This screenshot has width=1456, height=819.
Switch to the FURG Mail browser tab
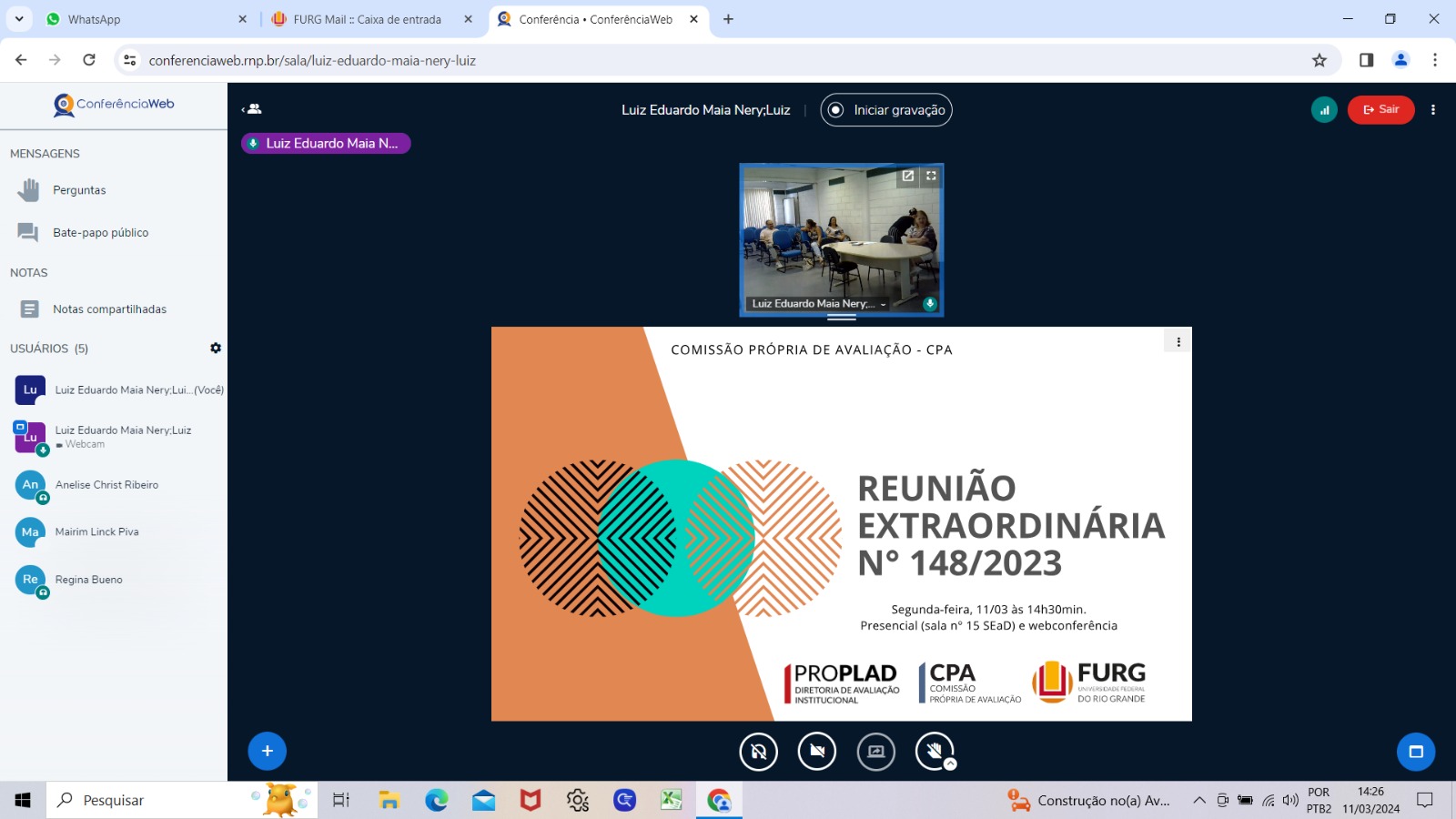click(367, 19)
